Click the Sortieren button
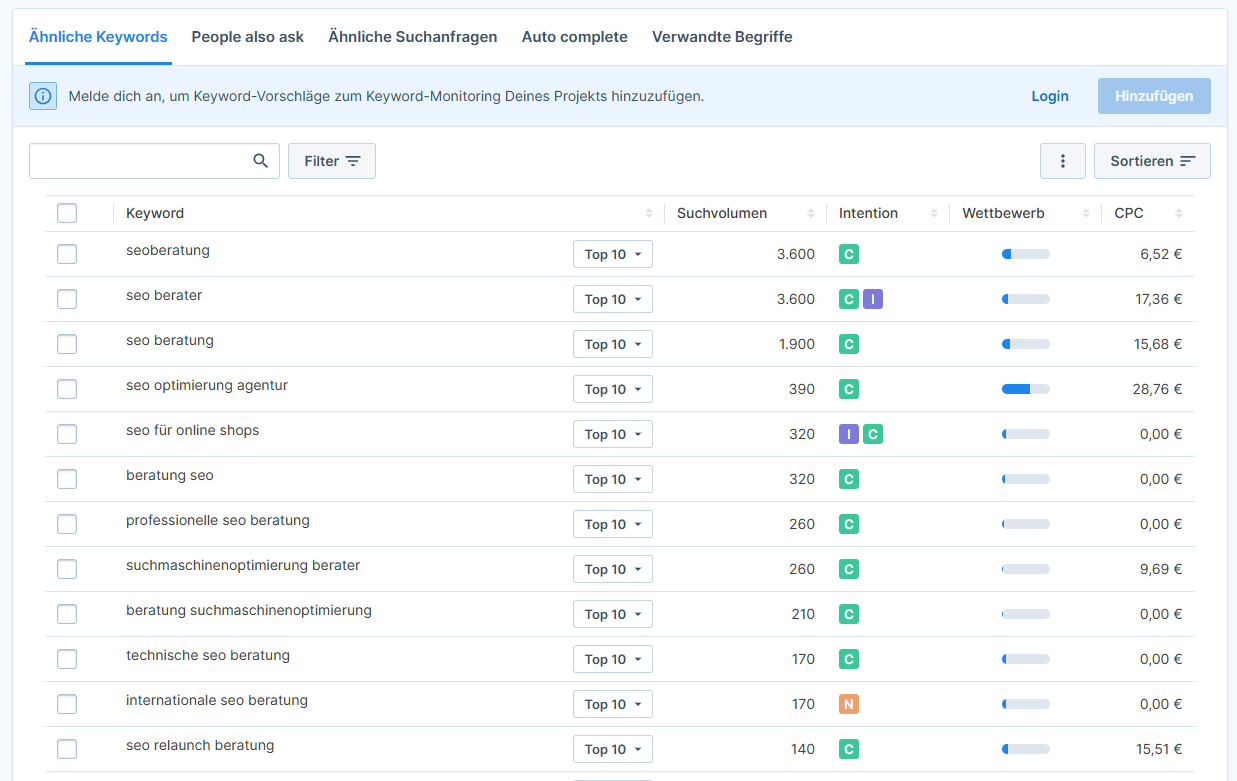Screen dimensions: 1237x781 [1152, 161]
